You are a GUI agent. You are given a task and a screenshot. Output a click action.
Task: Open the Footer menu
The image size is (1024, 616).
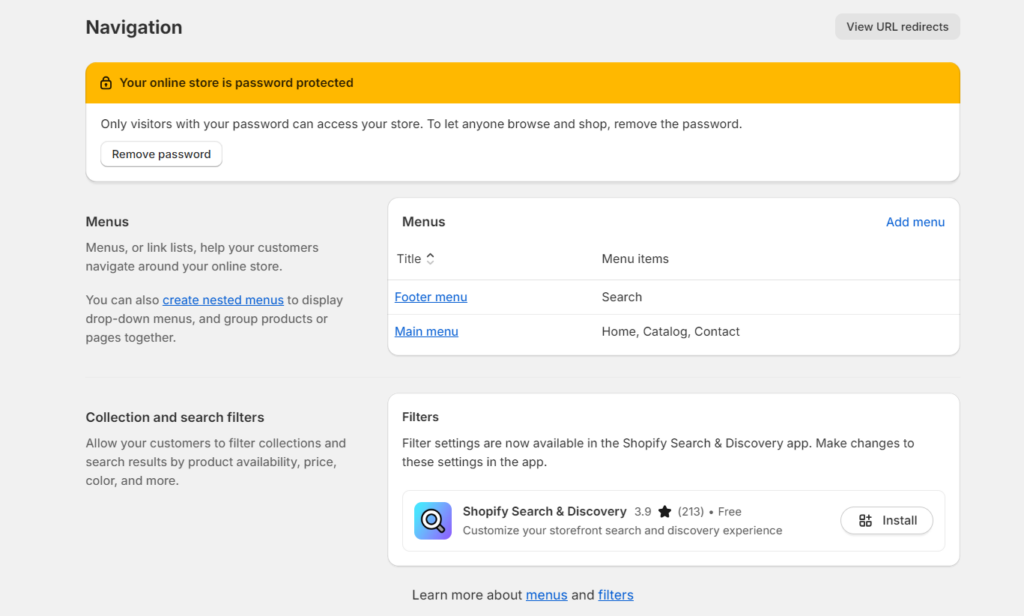coord(431,296)
